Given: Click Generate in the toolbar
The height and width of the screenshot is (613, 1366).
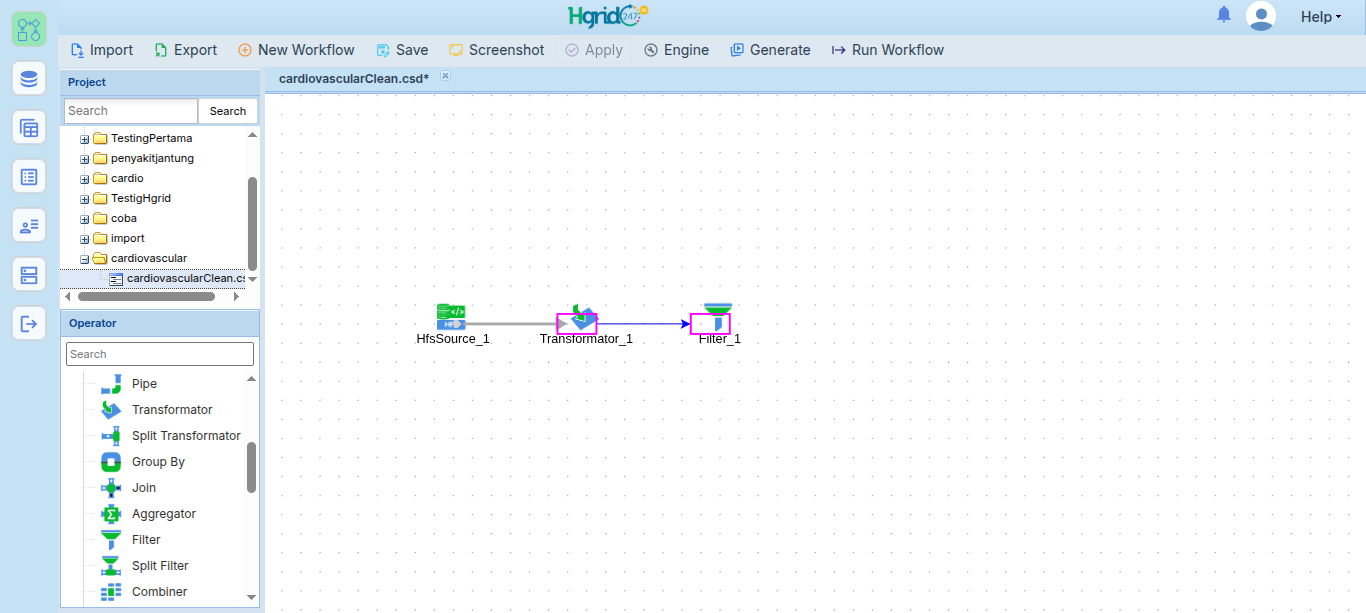Looking at the screenshot, I should click(x=770, y=50).
